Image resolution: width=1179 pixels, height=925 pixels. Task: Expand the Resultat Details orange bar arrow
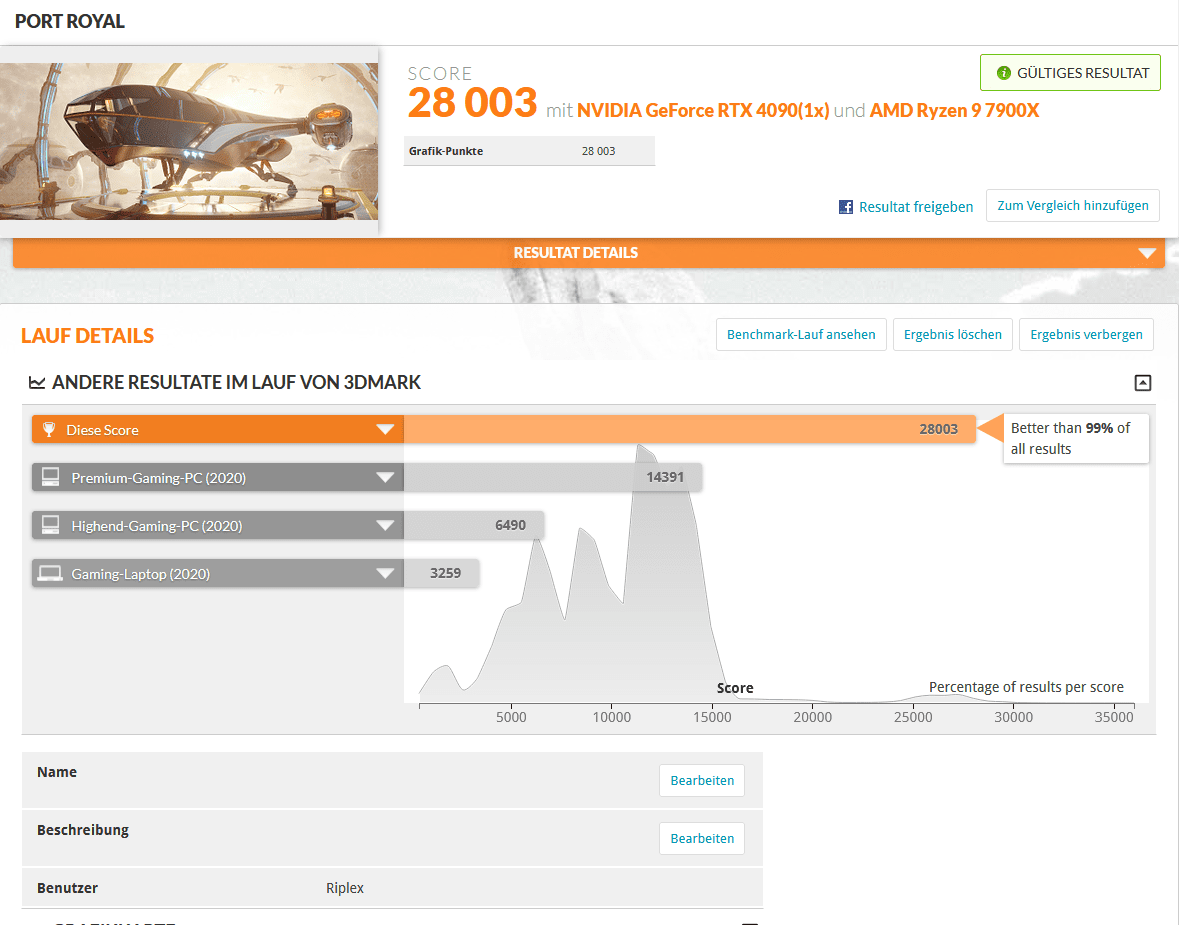1147,253
